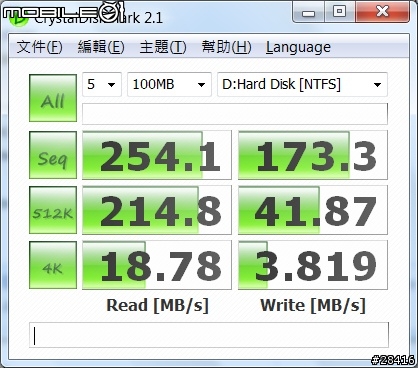Maximize the CrystalDiskMark window
Image resolution: width=419 pixels, height=368 pixels.
340,12
